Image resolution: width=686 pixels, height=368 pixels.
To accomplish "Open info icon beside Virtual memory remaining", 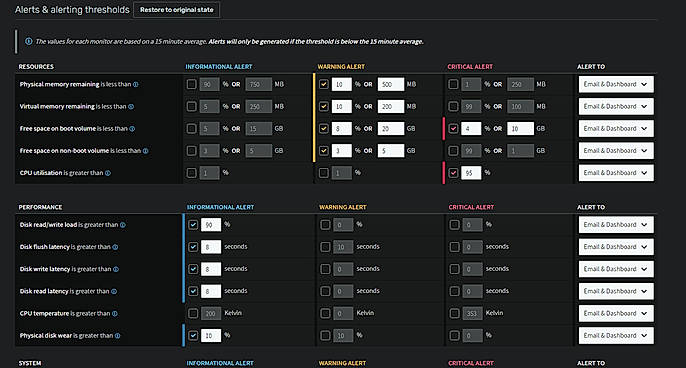I will click(x=131, y=106).
